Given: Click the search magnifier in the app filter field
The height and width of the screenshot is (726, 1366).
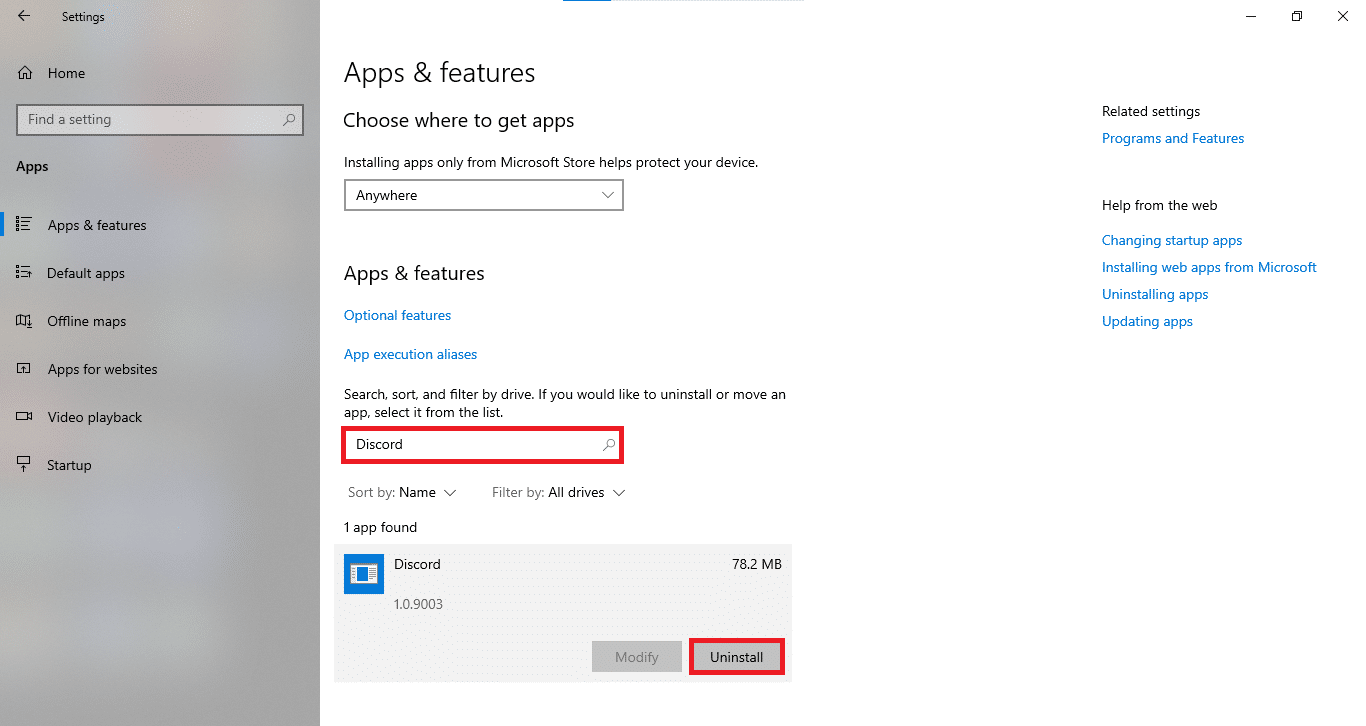Looking at the screenshot, I should pos(609,443).
